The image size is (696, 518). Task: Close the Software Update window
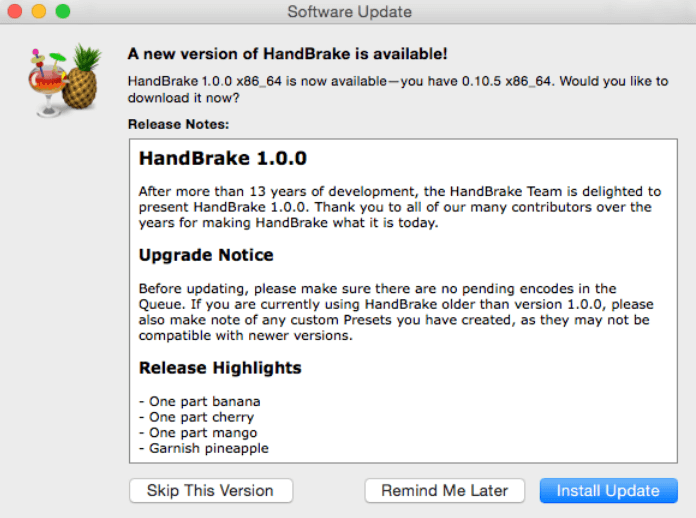pos(15,11)
